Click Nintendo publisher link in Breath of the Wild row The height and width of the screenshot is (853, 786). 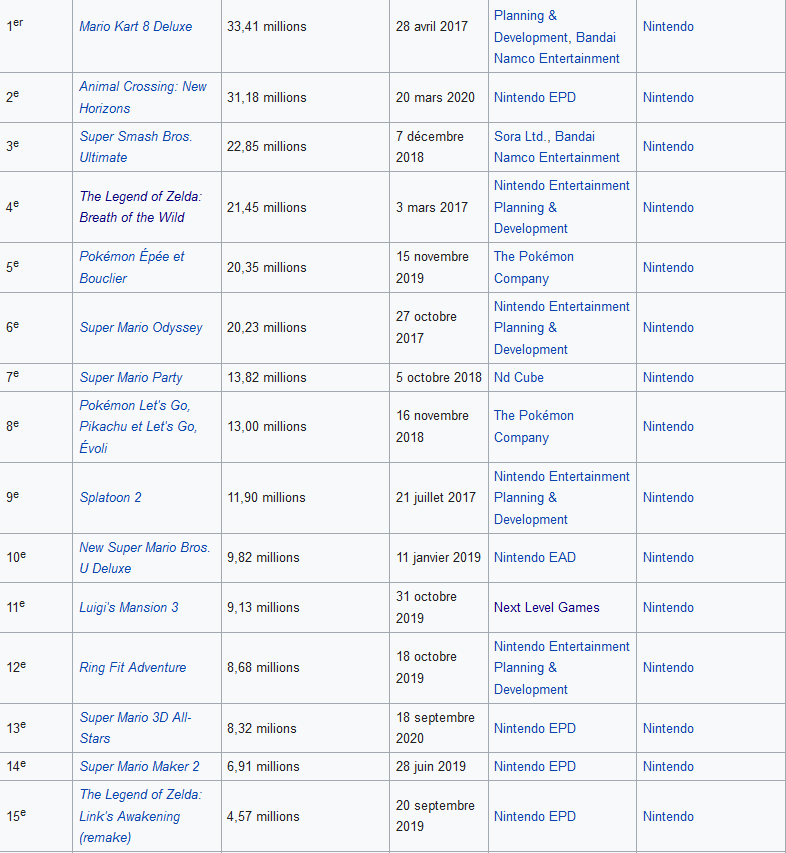668,207
